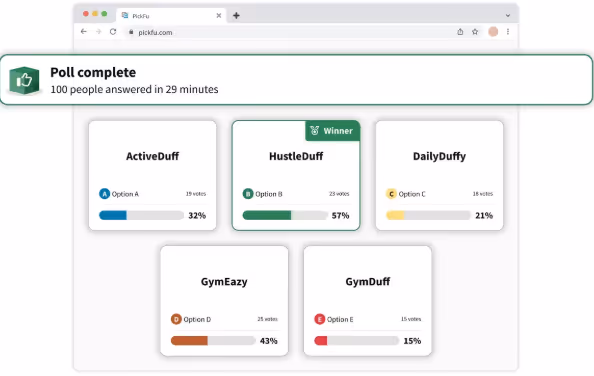Viewport: 594px width, 376px height.
Task: Open the GymDuff card title
Action: click(367, 282)
